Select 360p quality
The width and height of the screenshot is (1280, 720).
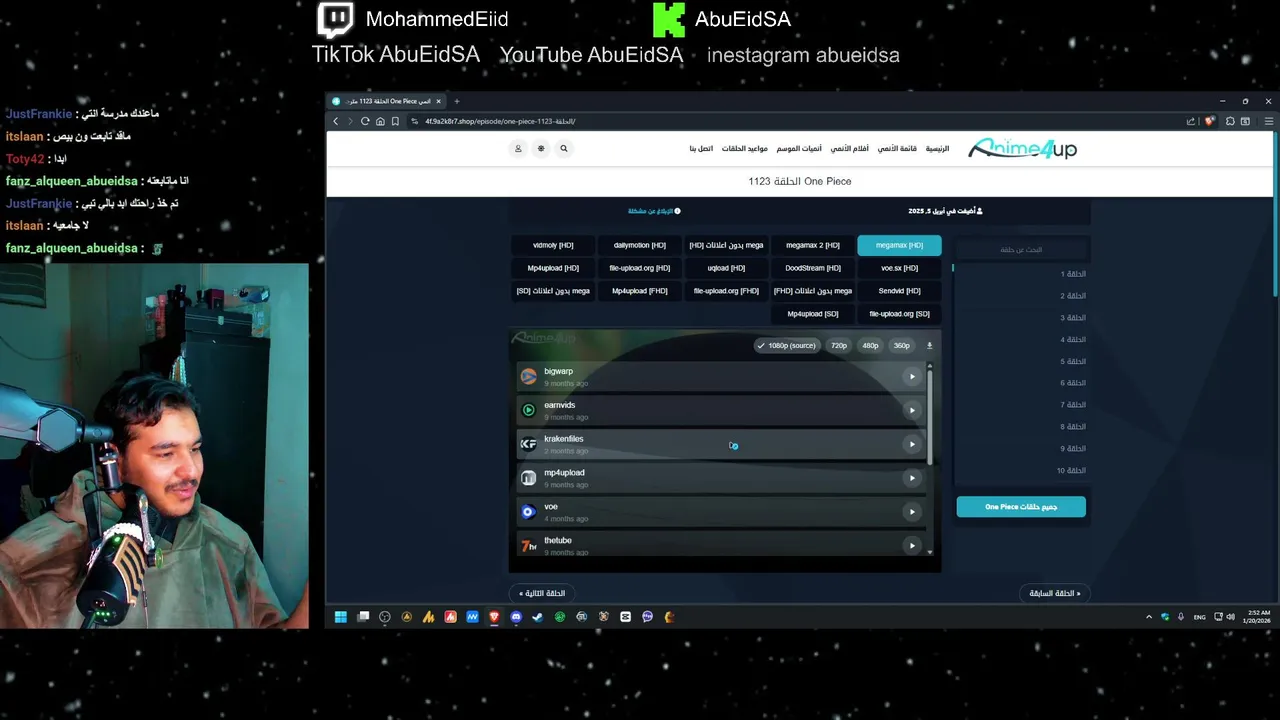tap(902, 346)
